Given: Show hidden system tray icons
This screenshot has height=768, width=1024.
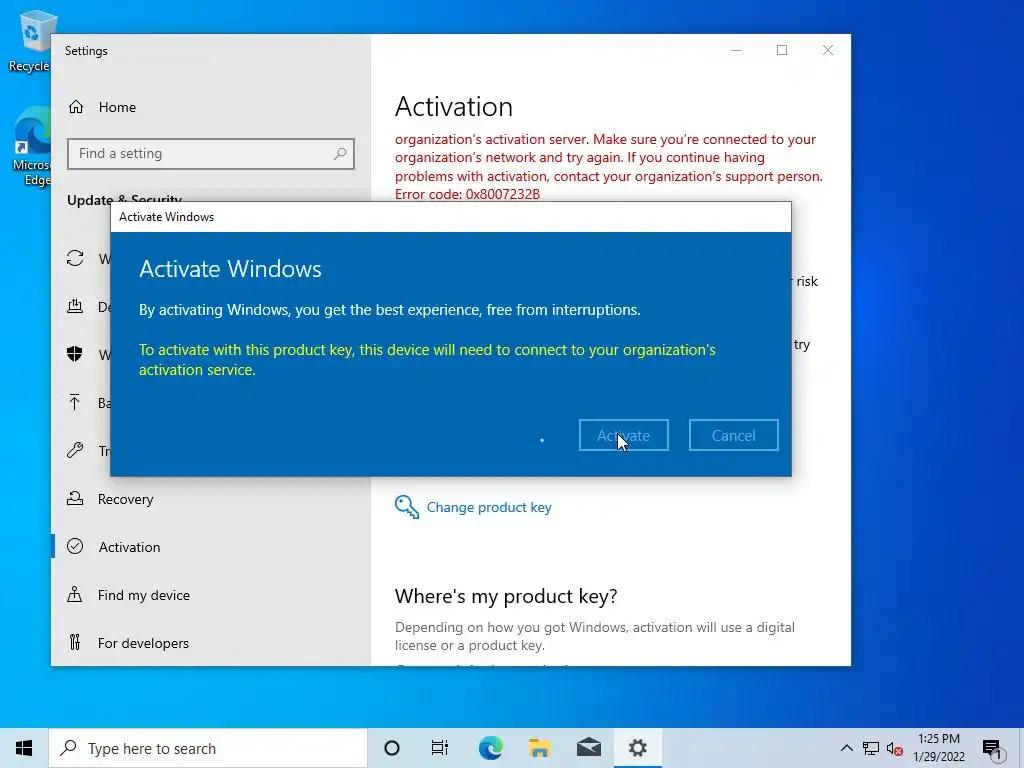Looking at the screenshot, I should coord(846,748).
